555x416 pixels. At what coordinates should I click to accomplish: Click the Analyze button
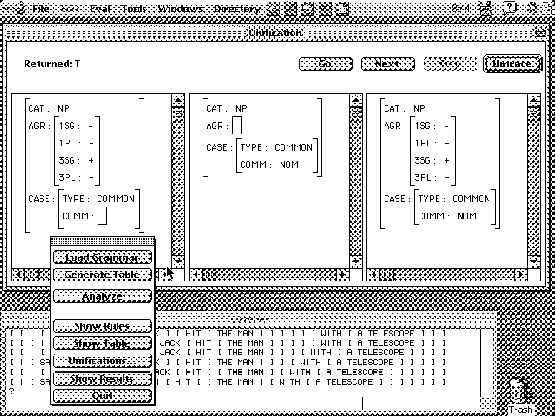pos(102,296)
